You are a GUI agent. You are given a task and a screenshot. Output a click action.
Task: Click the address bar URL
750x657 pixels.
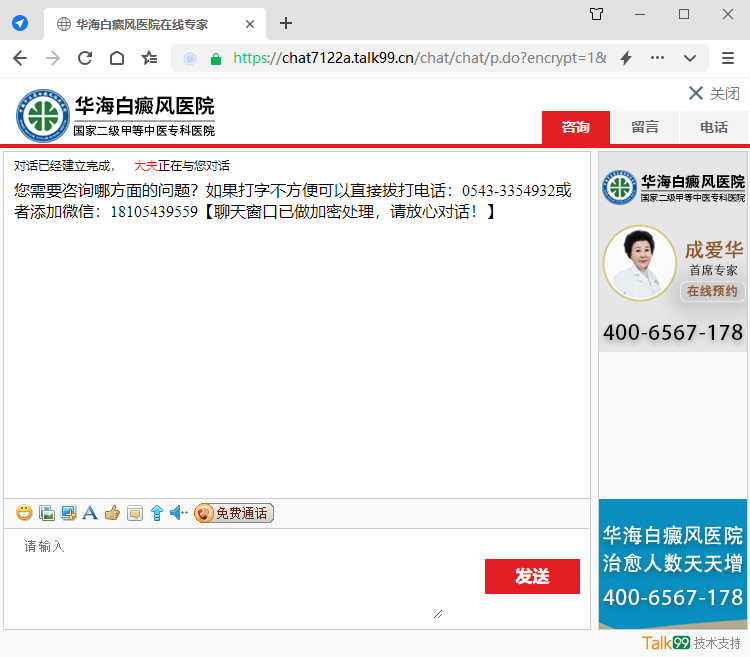[x=420, y=58]
